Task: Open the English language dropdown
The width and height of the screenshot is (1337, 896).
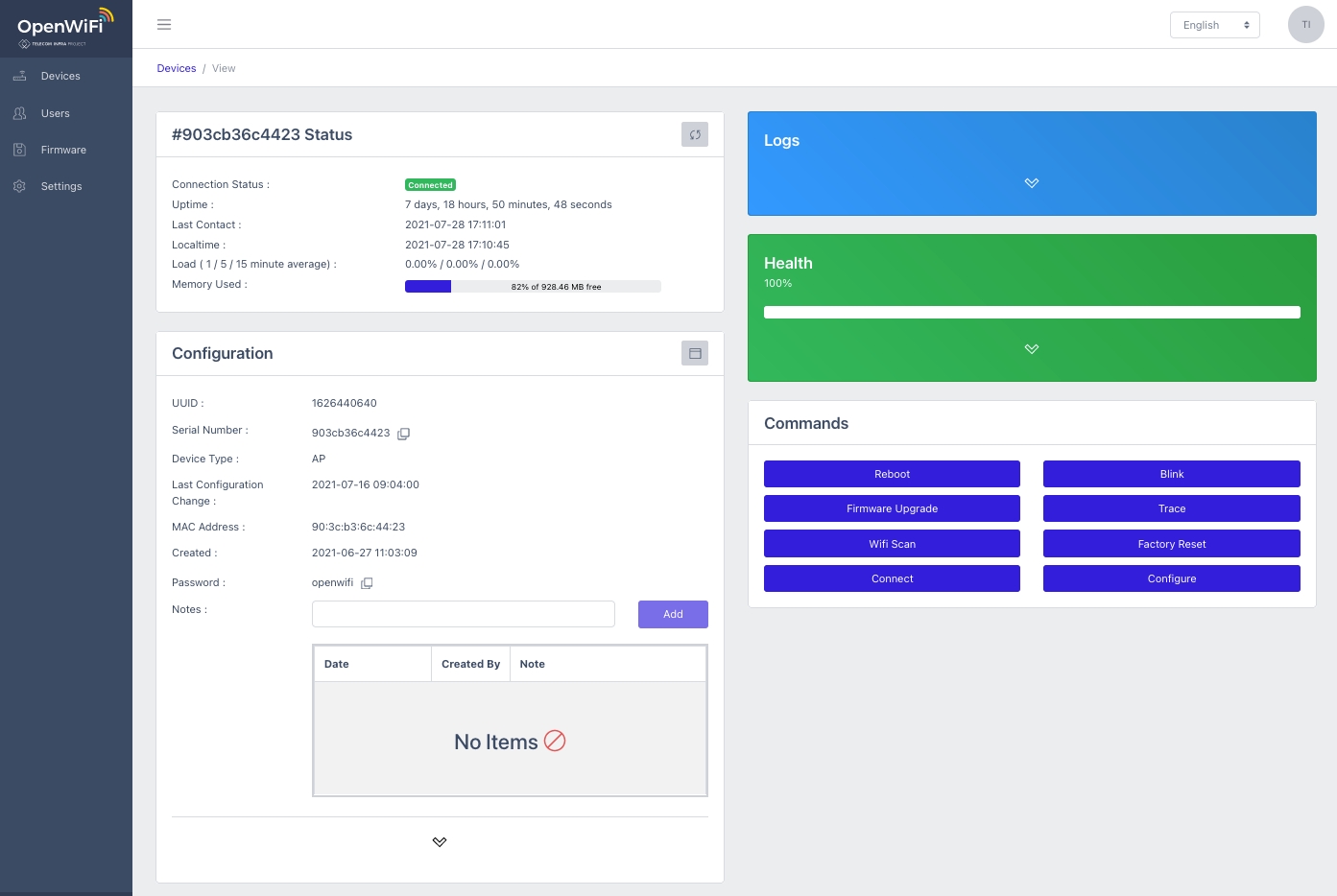Action: (1214, 25)
